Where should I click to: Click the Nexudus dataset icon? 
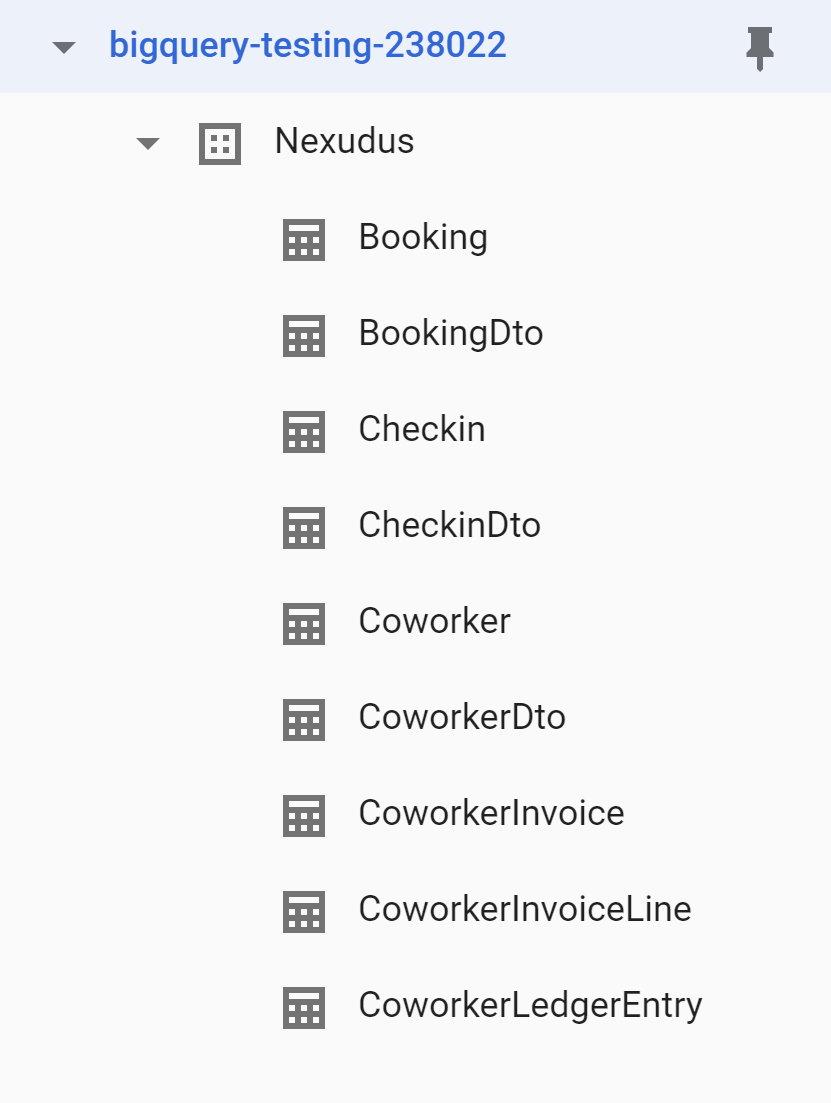[x=220, y=144]
